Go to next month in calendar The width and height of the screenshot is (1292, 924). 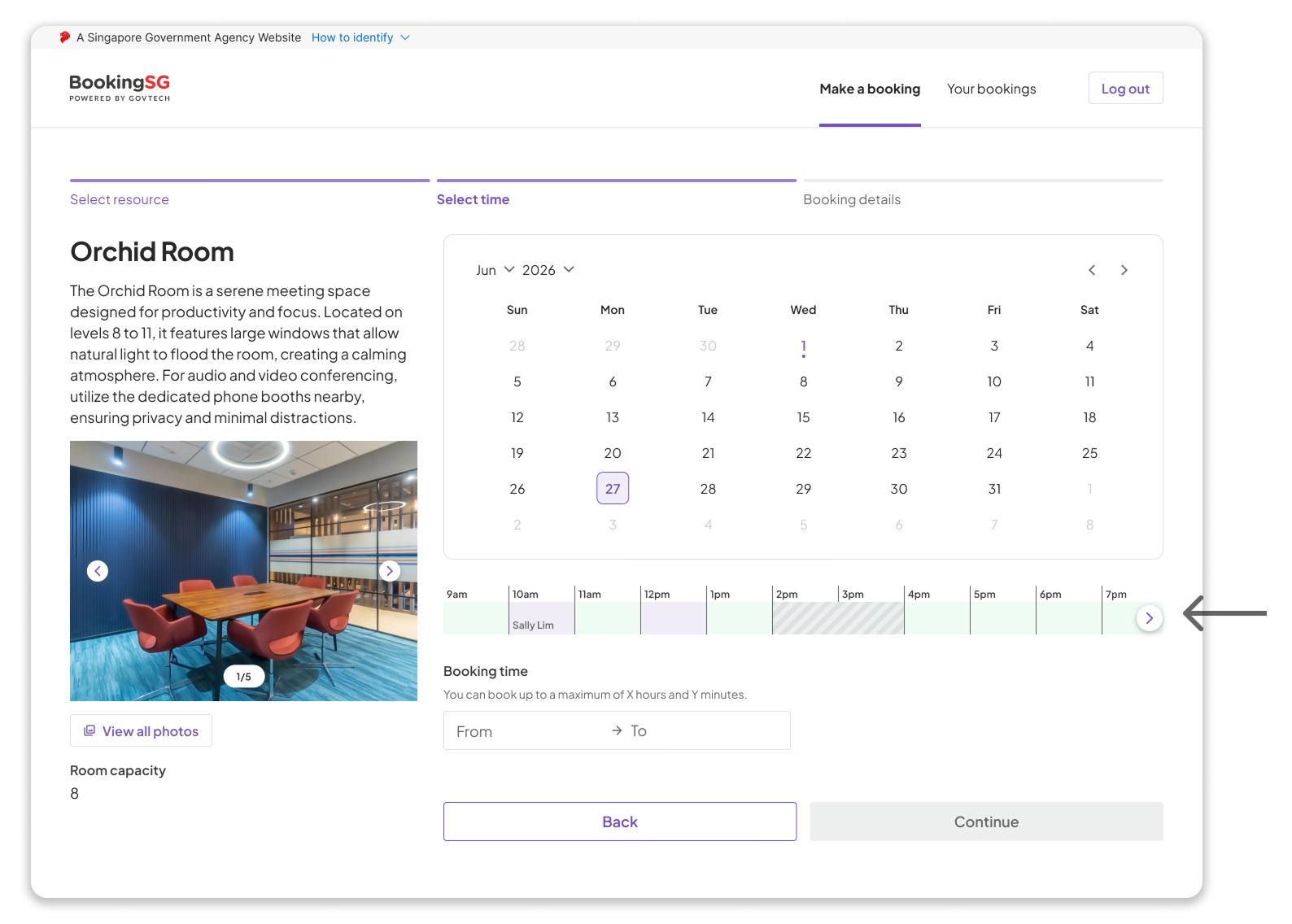pyautogui.click(x=1124, y=270)
